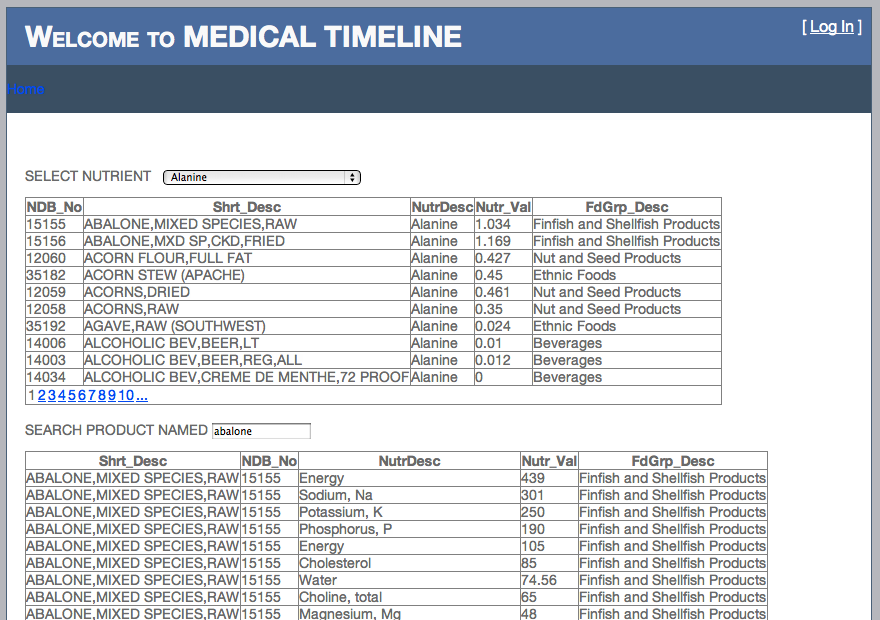Click the Sodium, Na cell in search results

(x=336, y=495)
